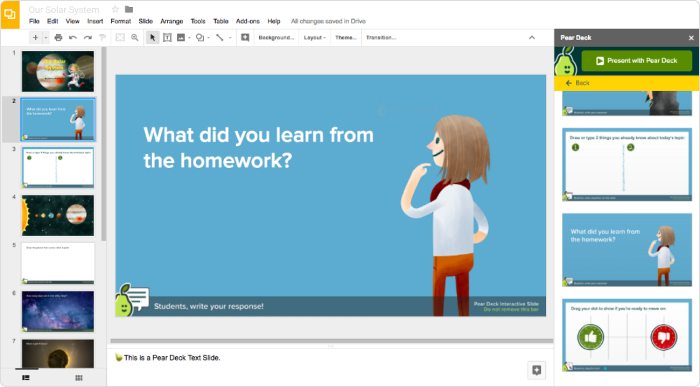Open the Add-ons menu
This screenshot has width=700, height=387.
click(x=248, y=21)
